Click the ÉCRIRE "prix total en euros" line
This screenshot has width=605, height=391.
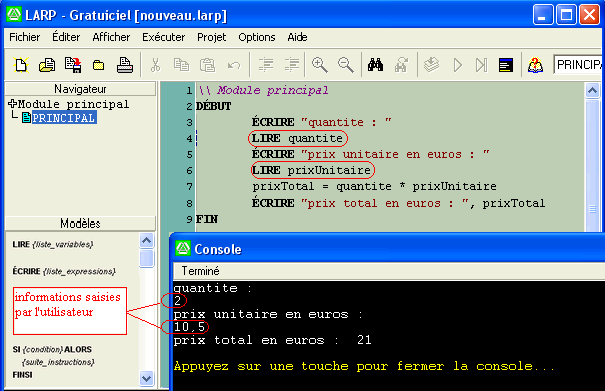pos(398,203)
